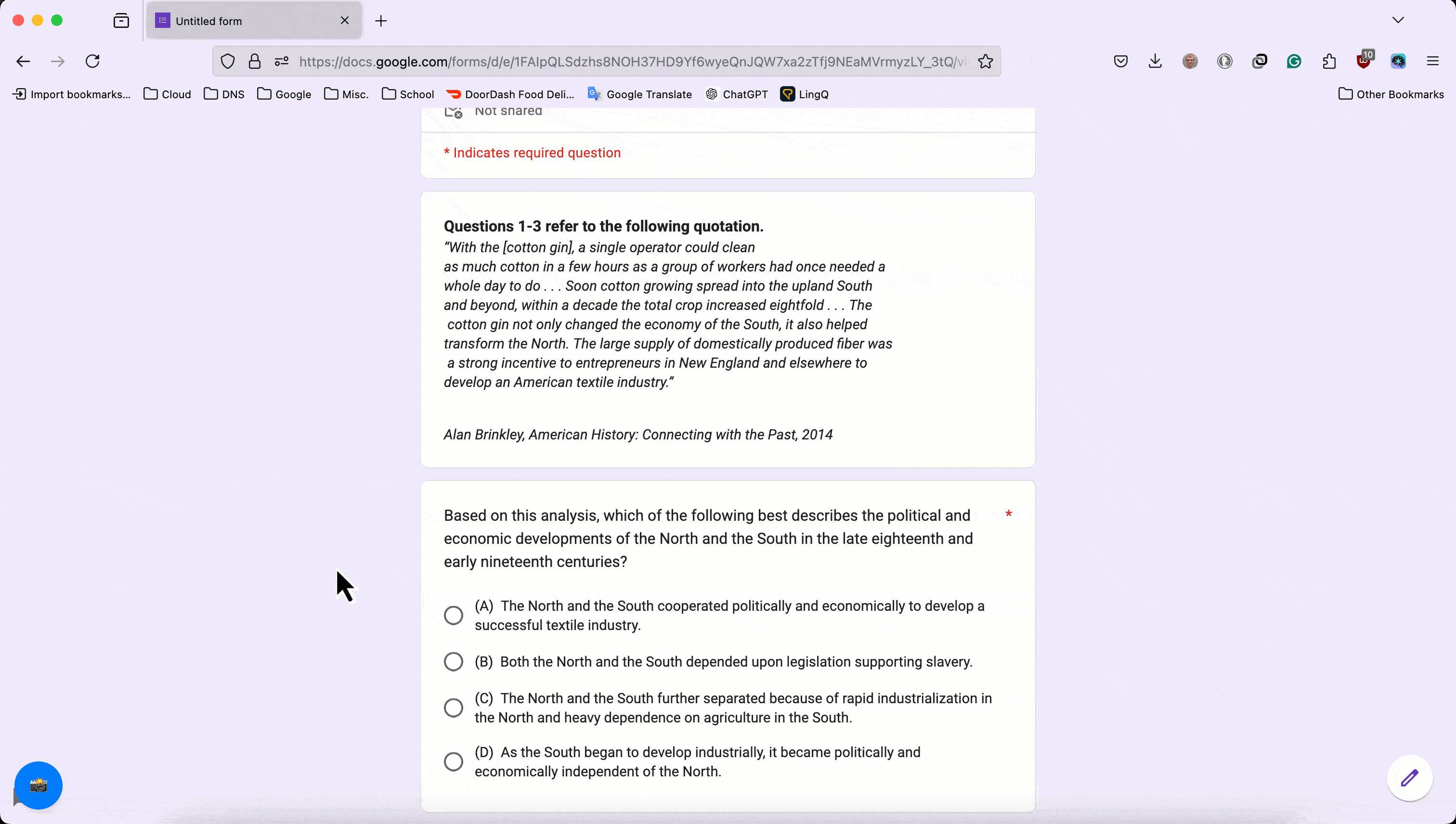The width and height of the screenshot is (1456, 824).
Task: Choose answer (C) about rapid industrialization
Action: click(453, 708)
